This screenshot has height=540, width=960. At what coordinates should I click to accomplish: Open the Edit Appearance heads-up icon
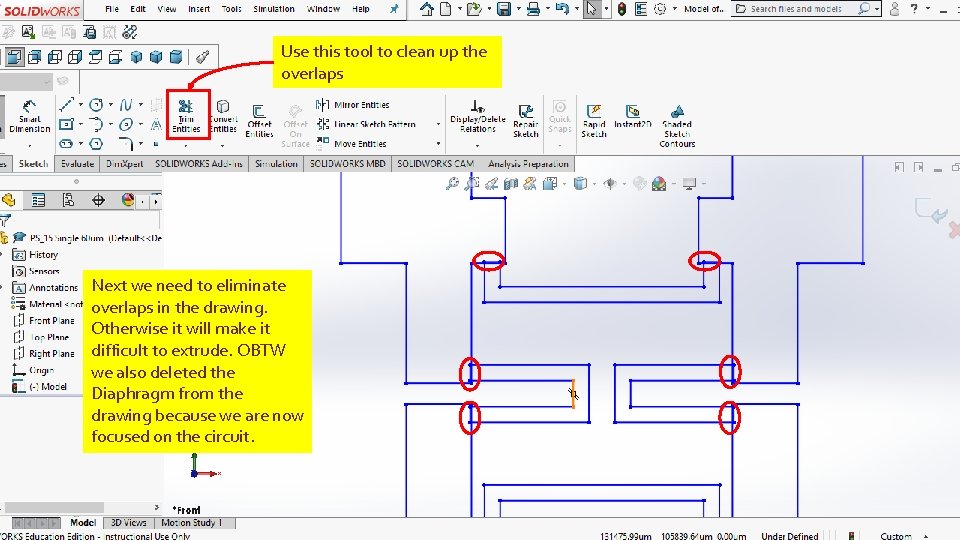(x=639, y=183)
